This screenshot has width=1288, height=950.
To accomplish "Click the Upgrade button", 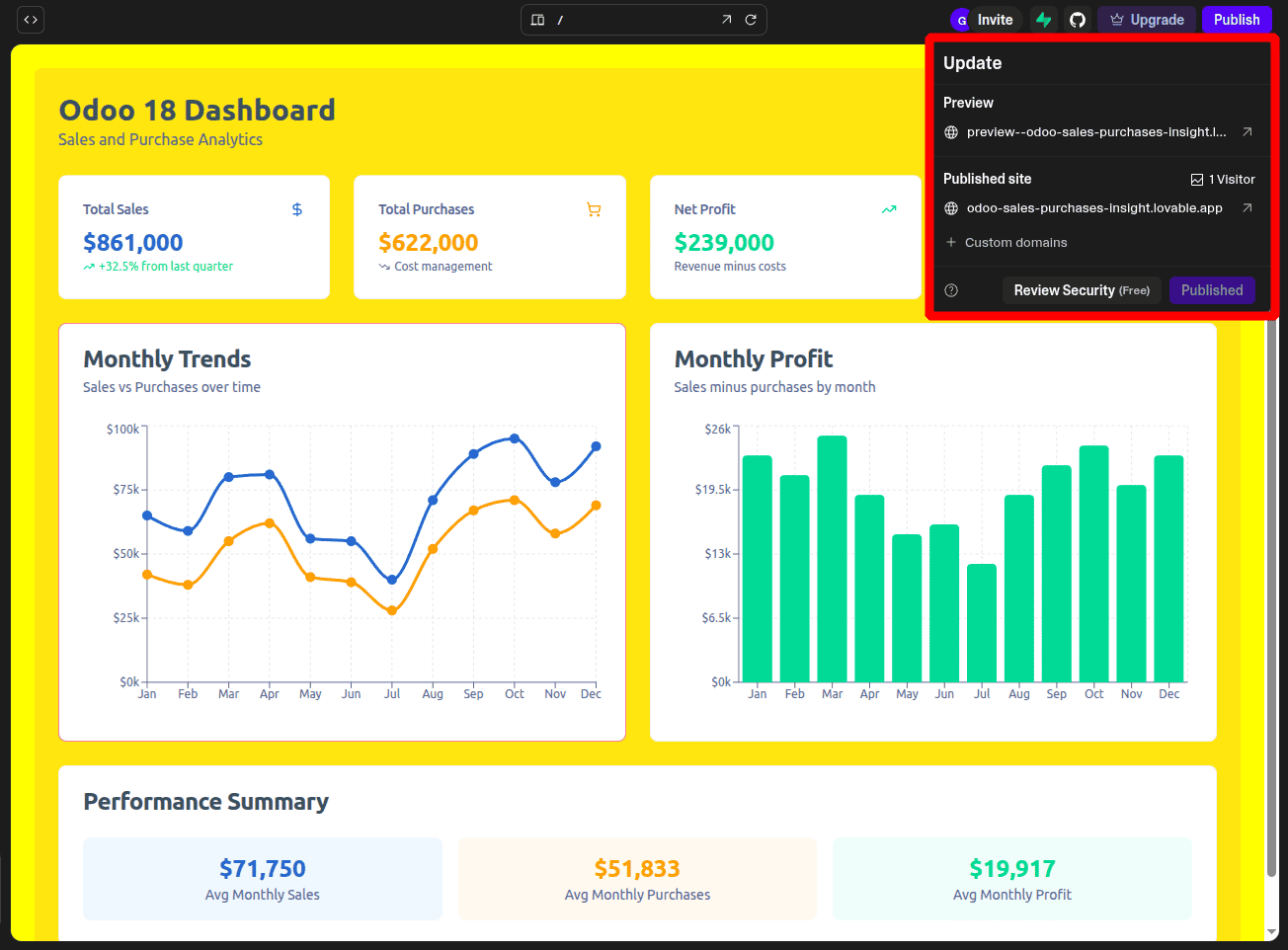I will pyautogui.click(x=1147, y=20).
